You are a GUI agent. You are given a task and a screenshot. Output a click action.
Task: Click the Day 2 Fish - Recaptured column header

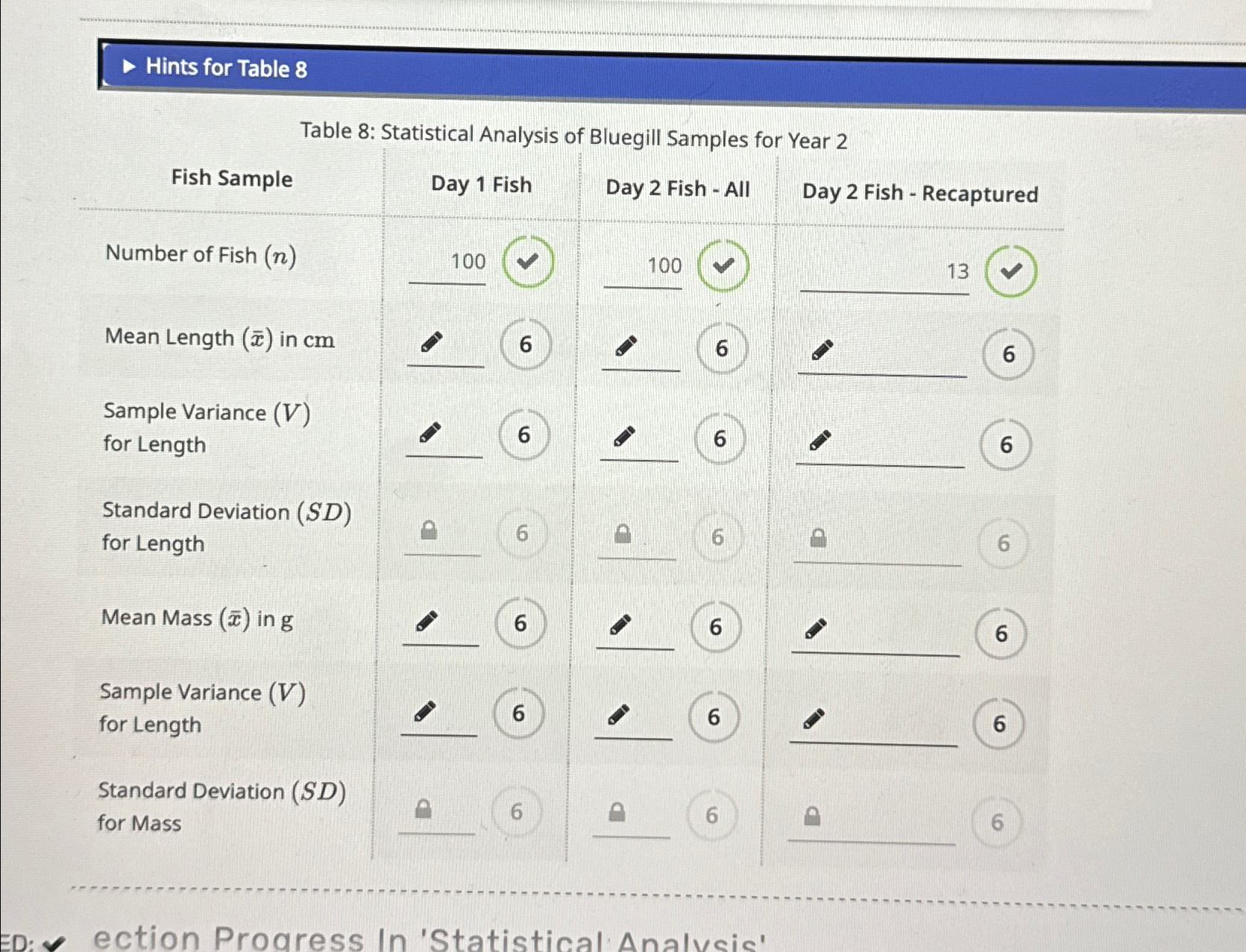coord(920,193)
